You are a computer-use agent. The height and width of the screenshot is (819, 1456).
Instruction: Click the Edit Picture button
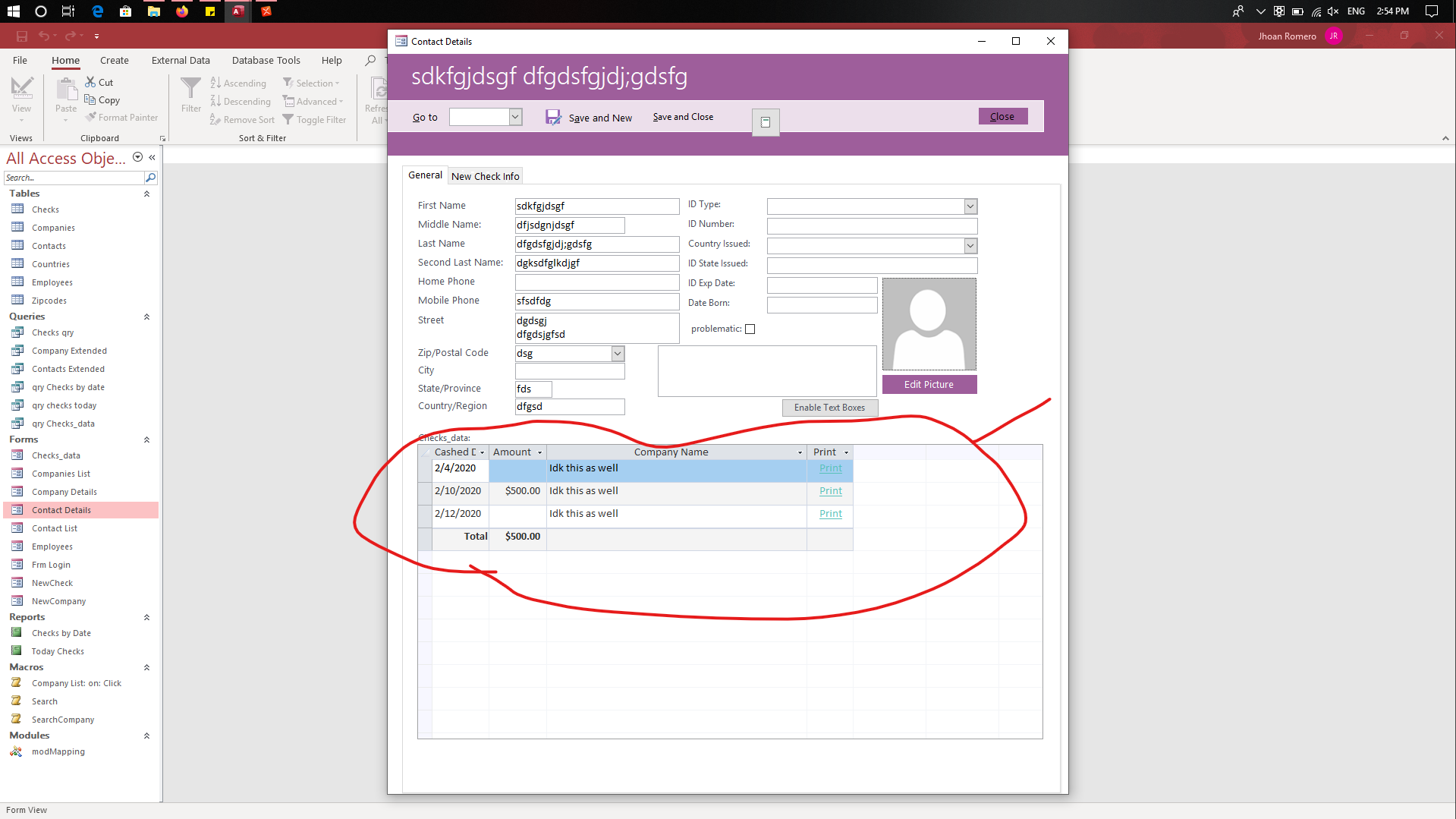929,384
